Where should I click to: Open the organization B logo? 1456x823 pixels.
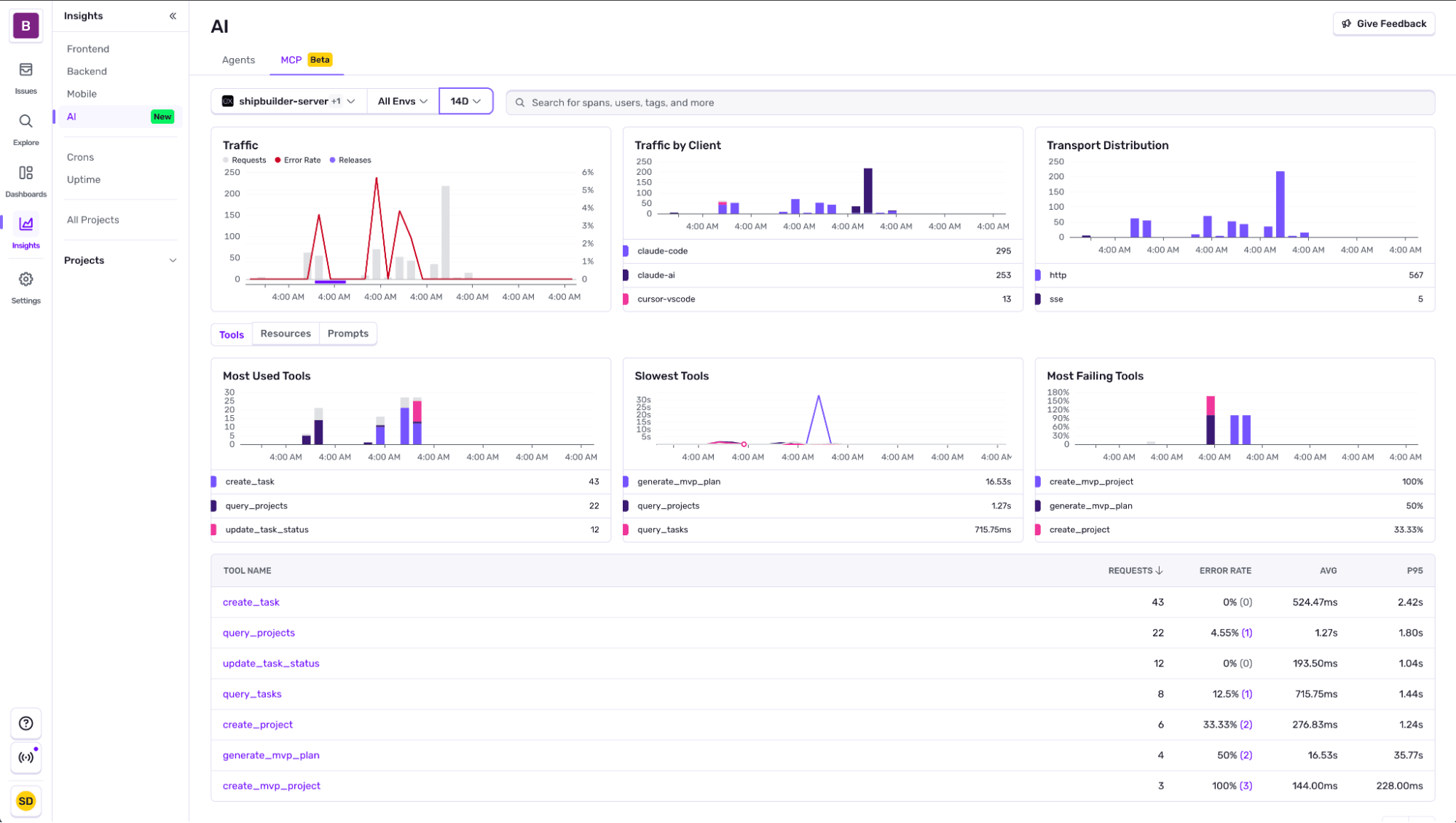click(x=25, y=25)
